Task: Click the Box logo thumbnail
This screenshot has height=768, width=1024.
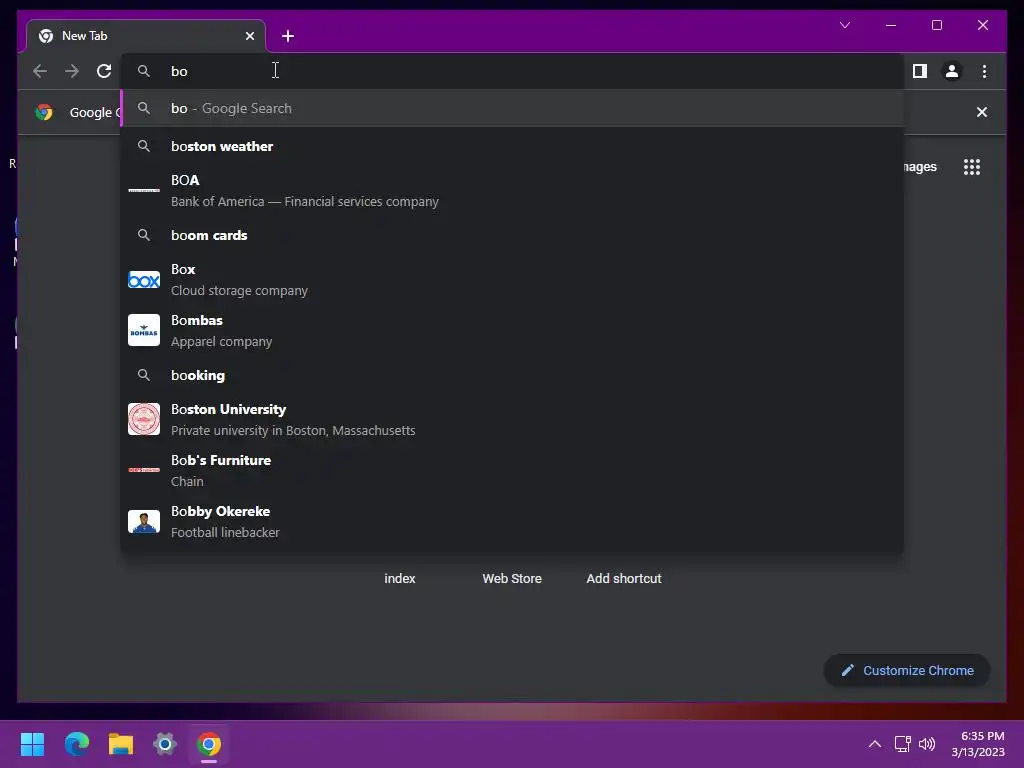Action: pyautogui.click(x=144, y=280)
